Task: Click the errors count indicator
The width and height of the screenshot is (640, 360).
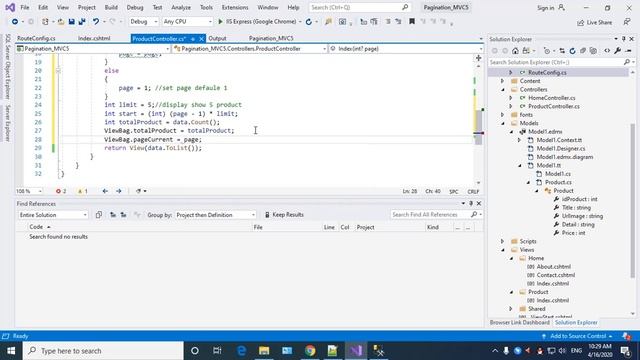Action: coord(61,191)
